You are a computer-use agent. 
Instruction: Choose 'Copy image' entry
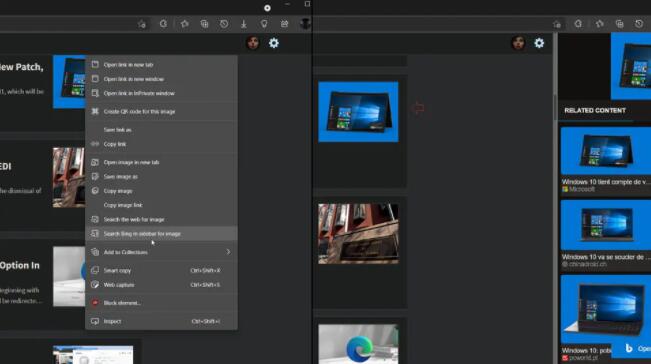162,191
